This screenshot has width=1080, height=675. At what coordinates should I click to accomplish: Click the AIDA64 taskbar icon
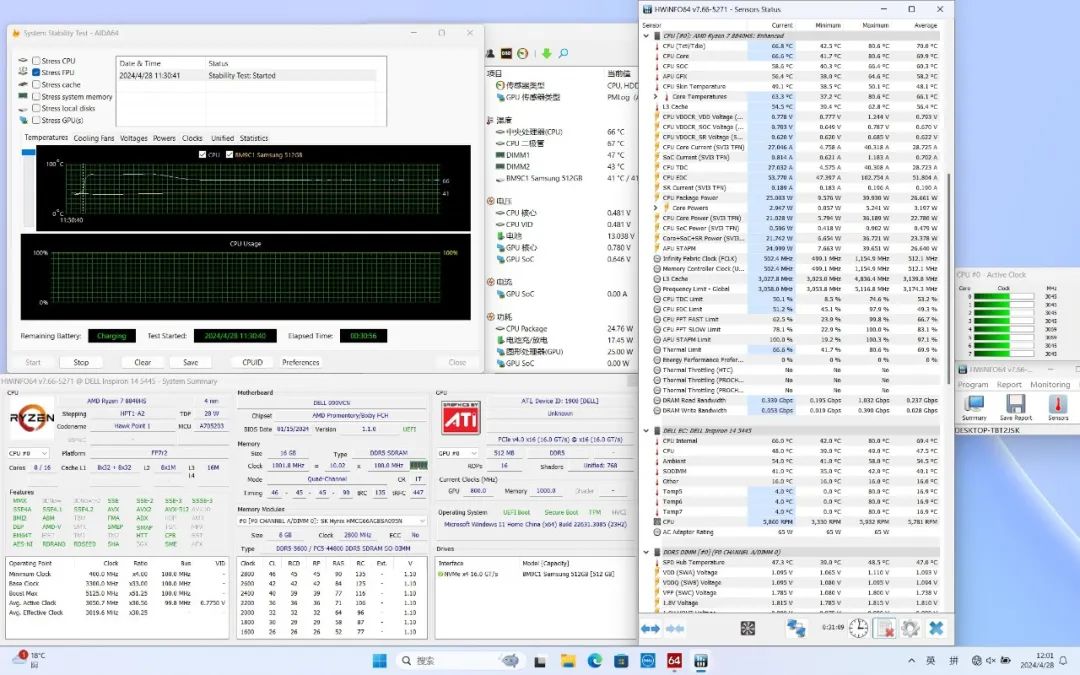[674, 661]
